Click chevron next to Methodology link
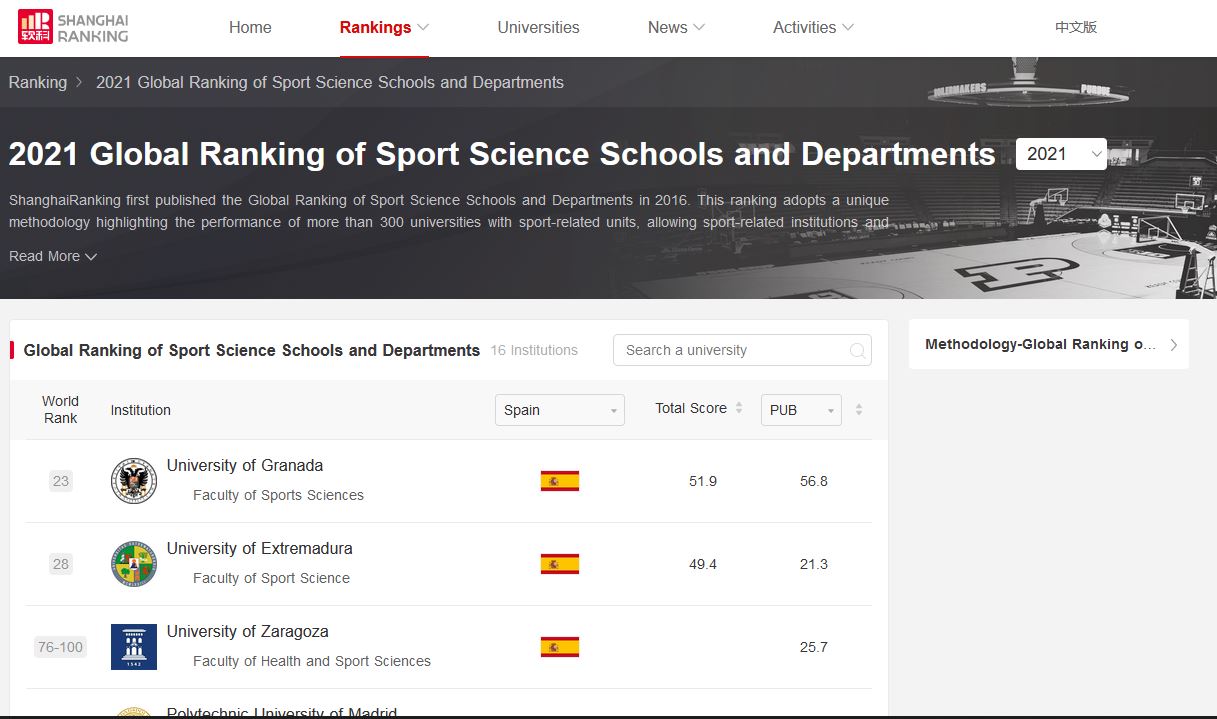The height and width of the screenshot is (719, 1217). tap(1173, 345)
